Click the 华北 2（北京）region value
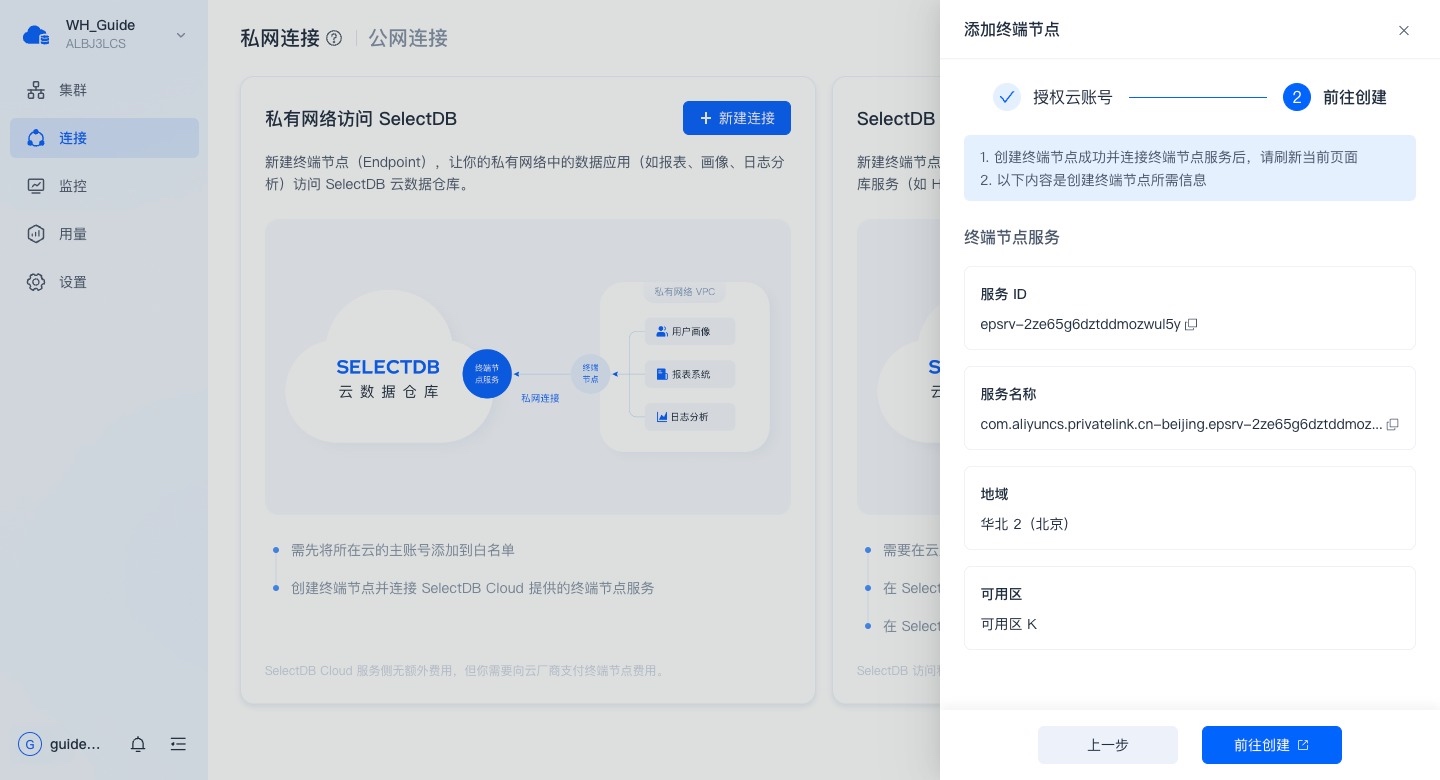This screenshot has height=780, width=1440. click(x=1026, y=524)
